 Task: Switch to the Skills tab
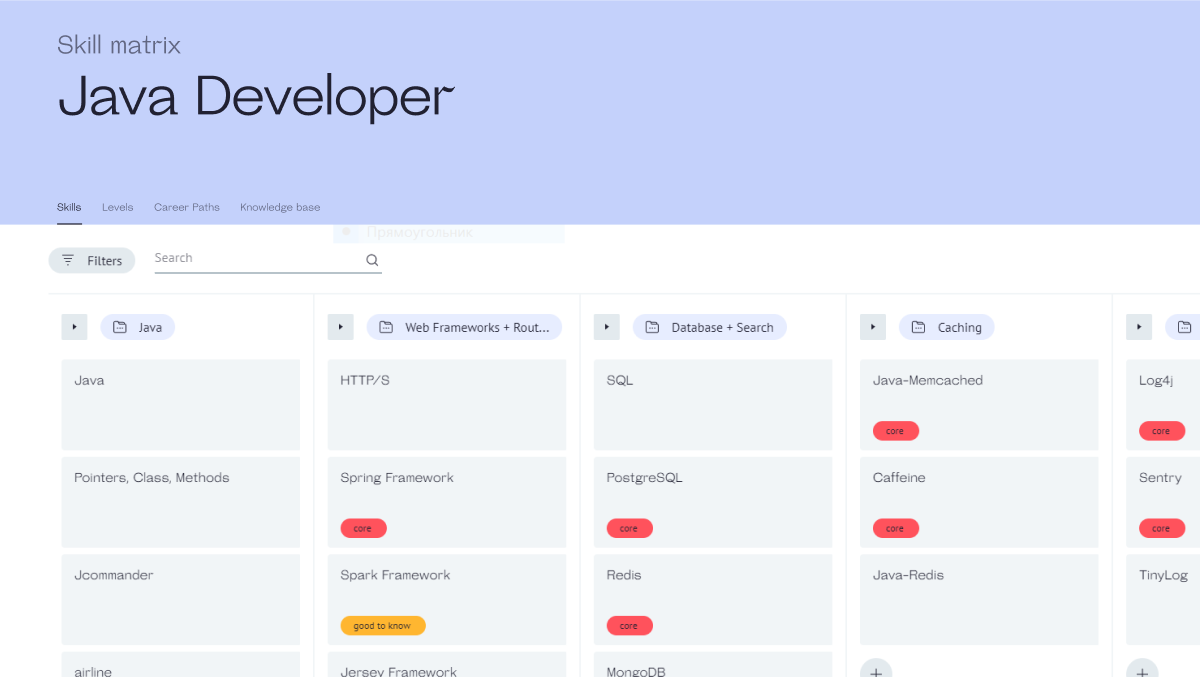69,207
